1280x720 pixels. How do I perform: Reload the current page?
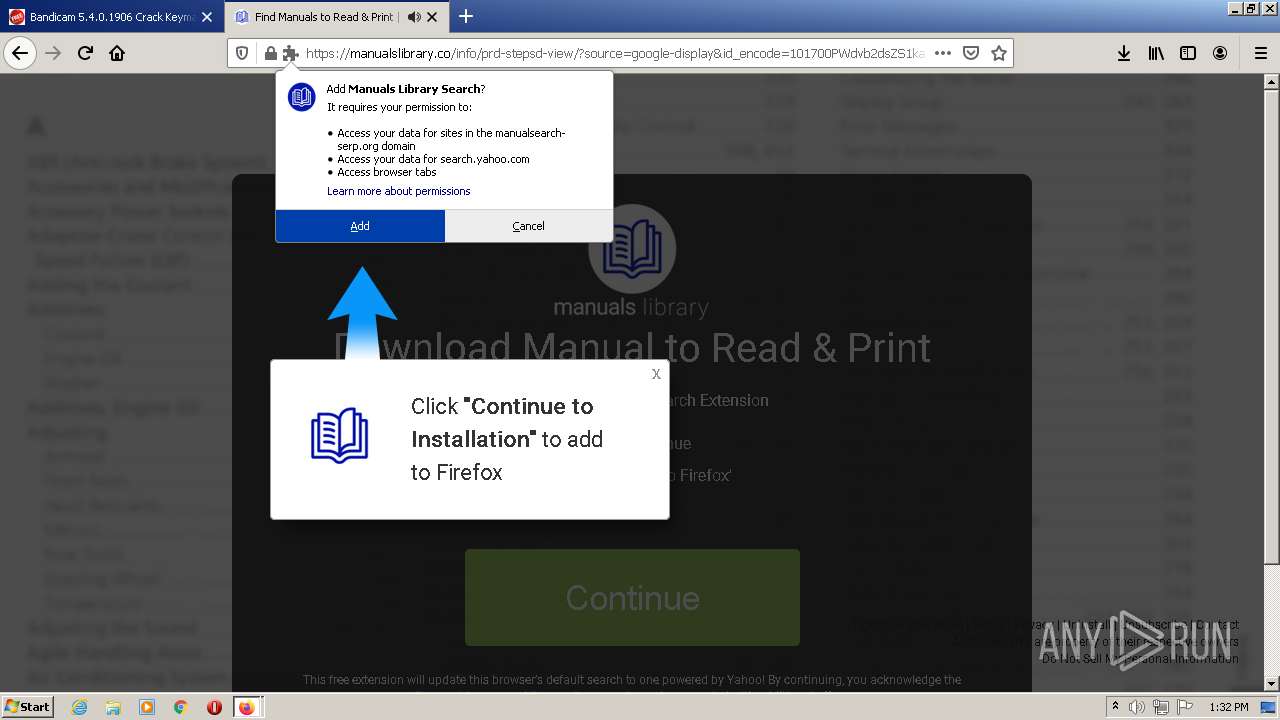(x=85, y=53)
